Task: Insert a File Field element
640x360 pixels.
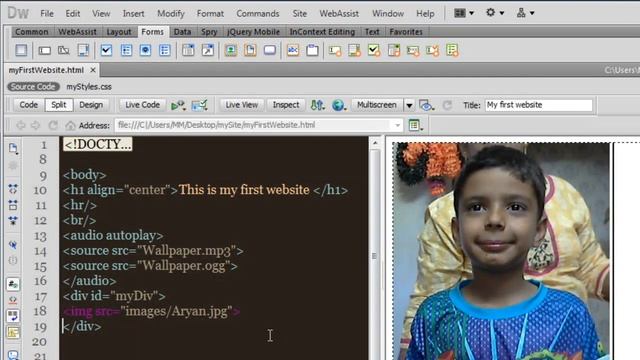Action: [250, 50]
